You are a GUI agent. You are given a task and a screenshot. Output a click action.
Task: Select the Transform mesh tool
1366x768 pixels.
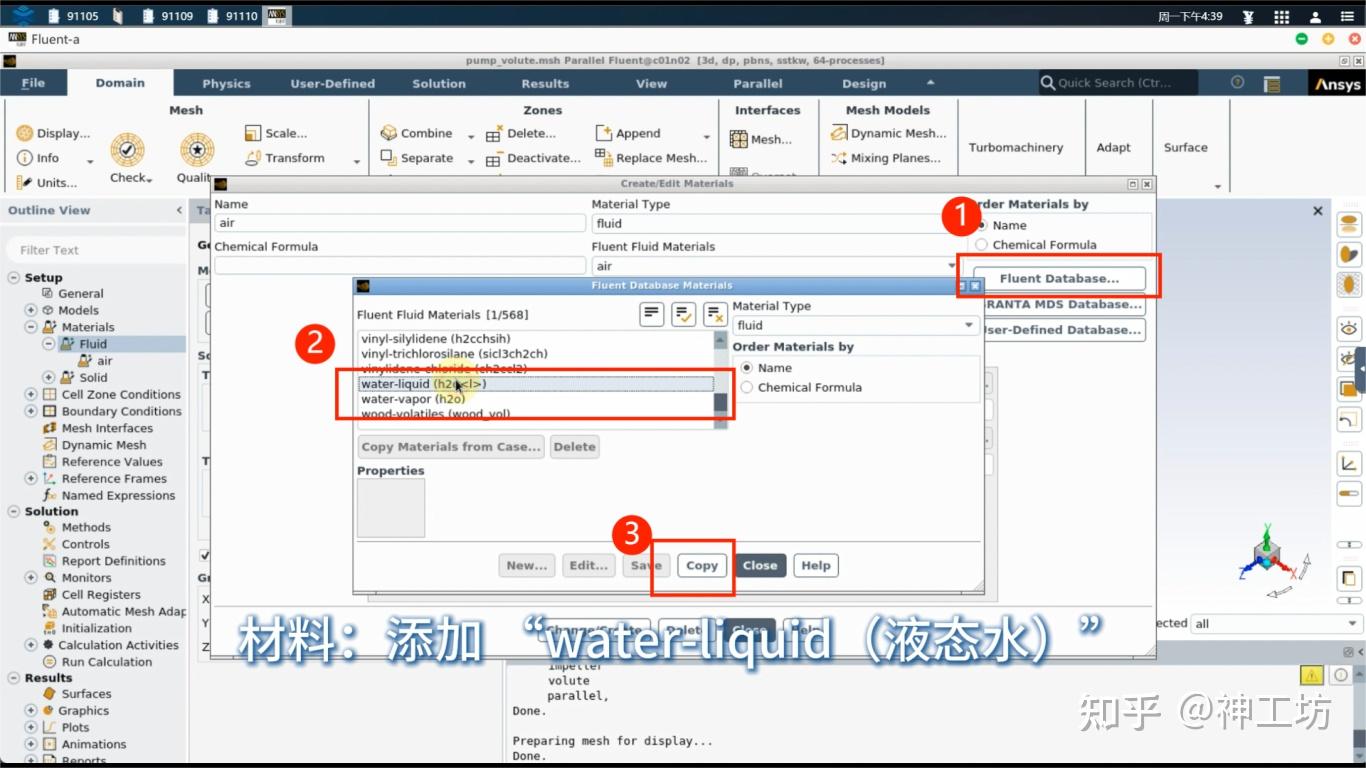pyautogui.click(x=285, y=158)
